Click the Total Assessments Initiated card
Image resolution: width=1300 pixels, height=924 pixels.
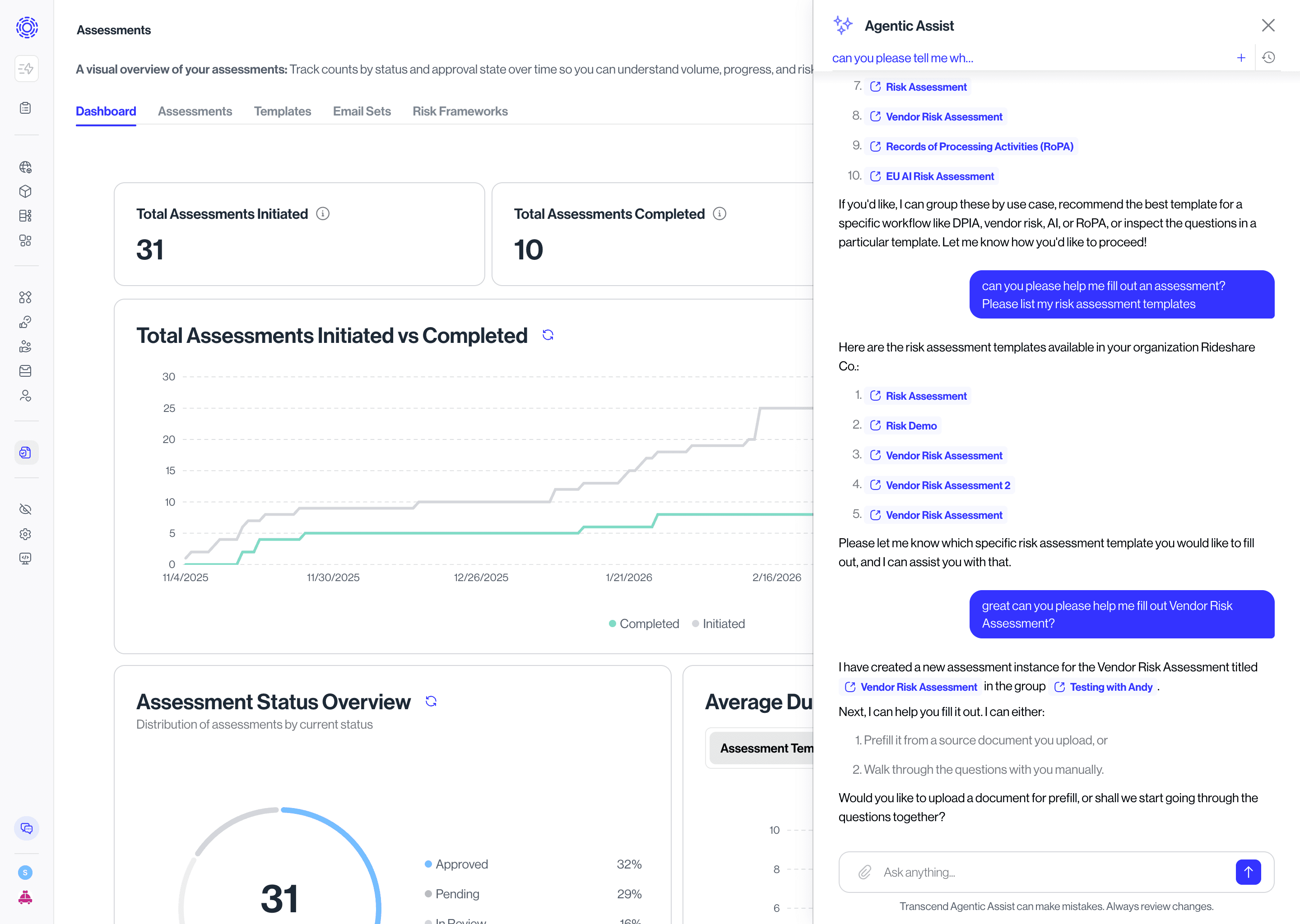[x=299, y=234]
